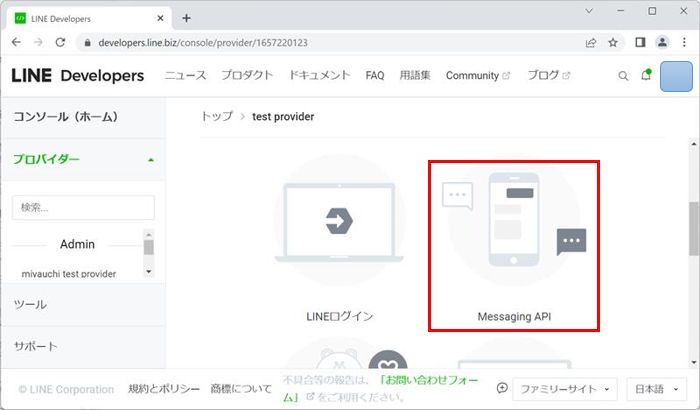The height and width of the screenshot is (410, 700).
Task: Click the page scrollbar thumb
Action: [694, 228]
